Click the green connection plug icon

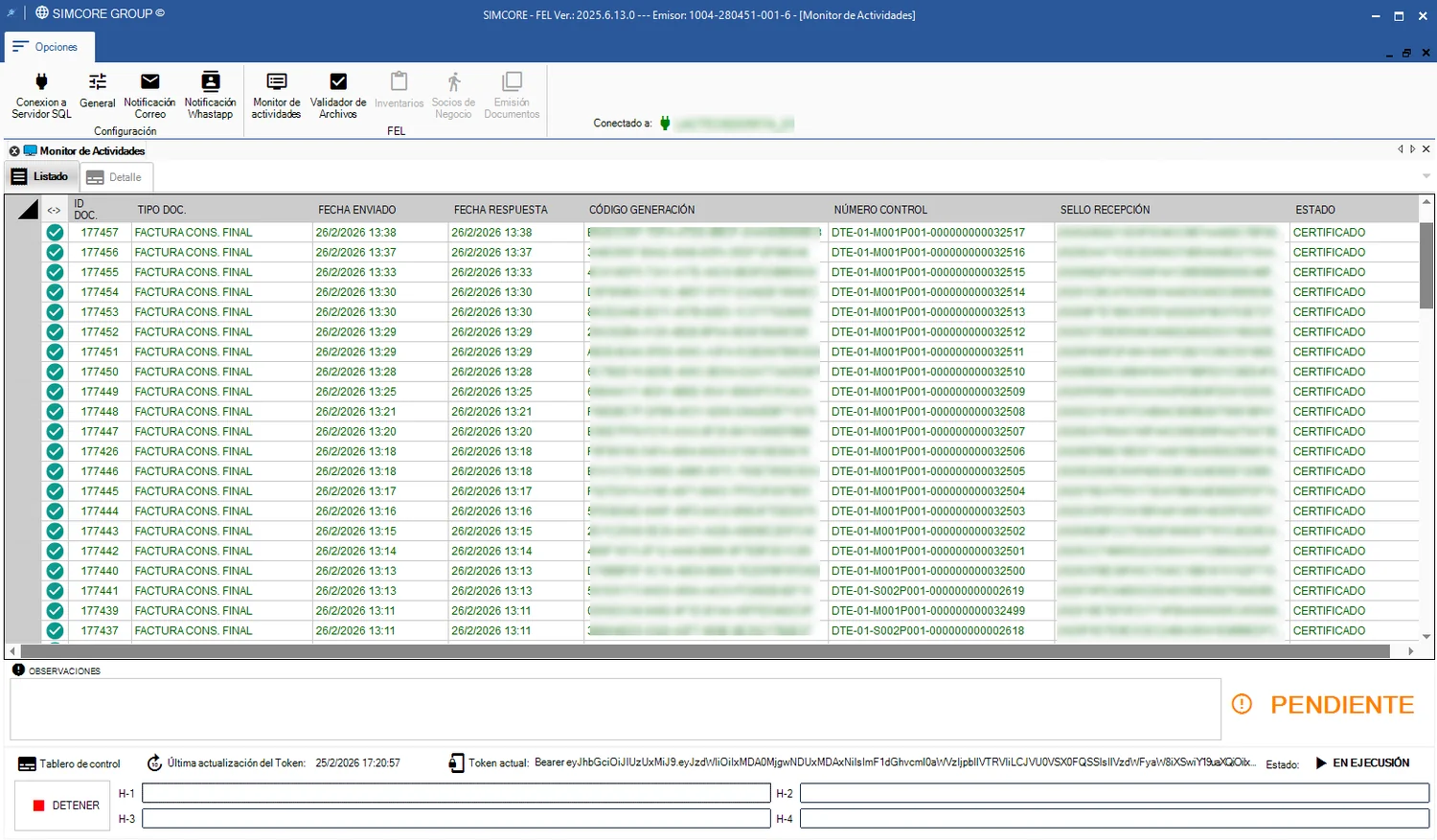[665, 123]
